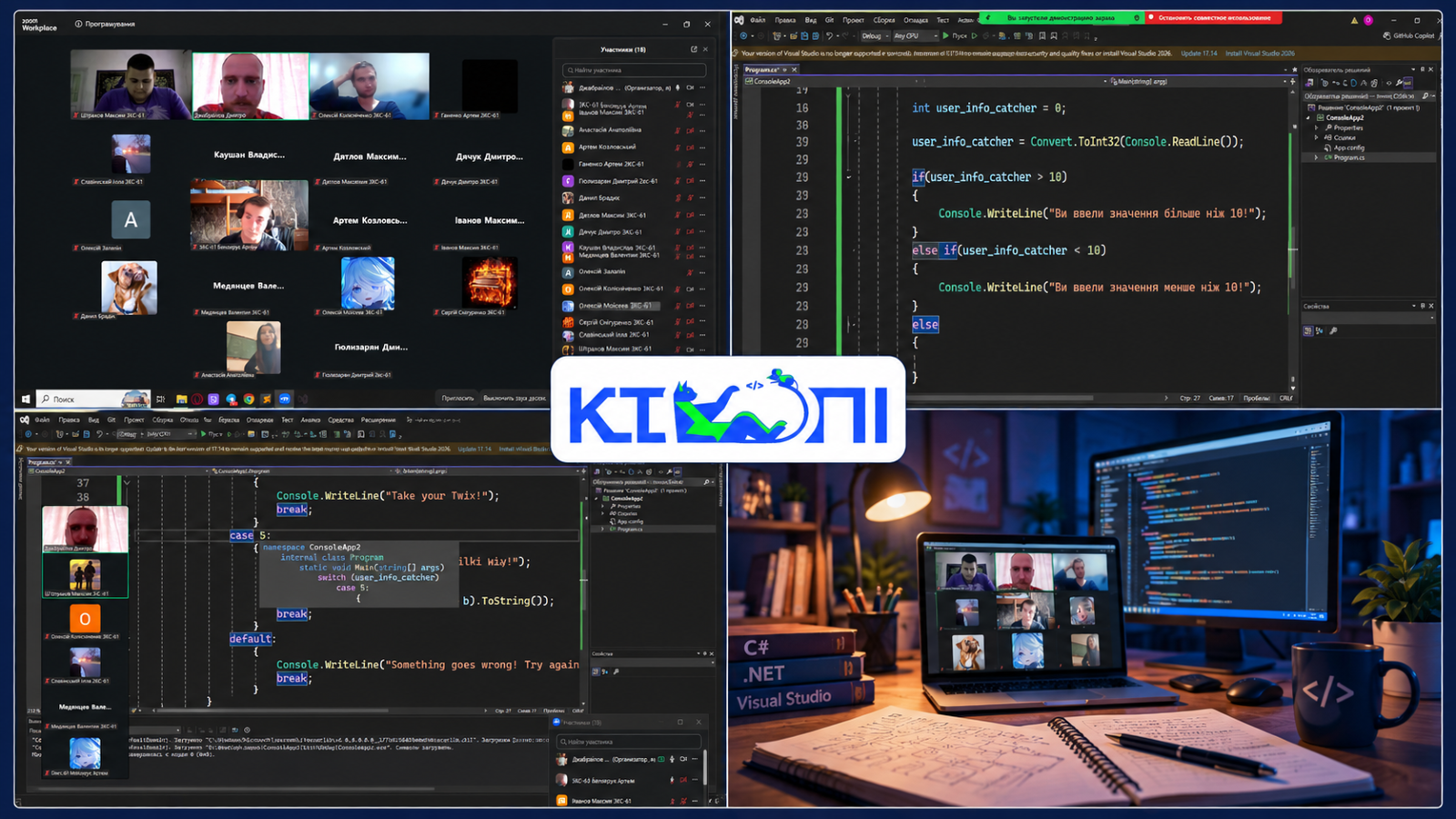Open the Средства menu in bottom-left Visual Studio
The height and width of the screenshot is (819, 1456).
tap(341, 420)
